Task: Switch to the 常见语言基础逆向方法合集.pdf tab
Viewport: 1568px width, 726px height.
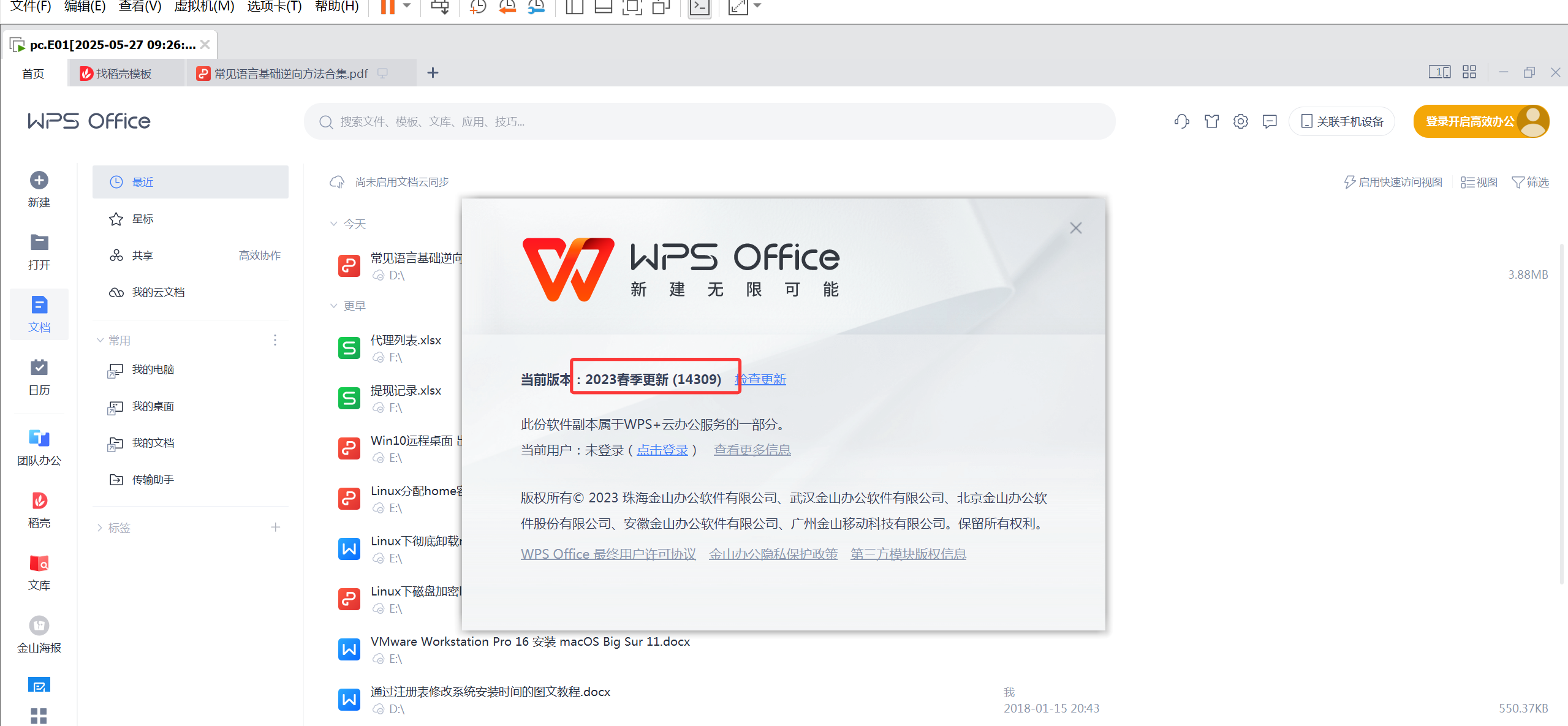Action: point(300,74)
